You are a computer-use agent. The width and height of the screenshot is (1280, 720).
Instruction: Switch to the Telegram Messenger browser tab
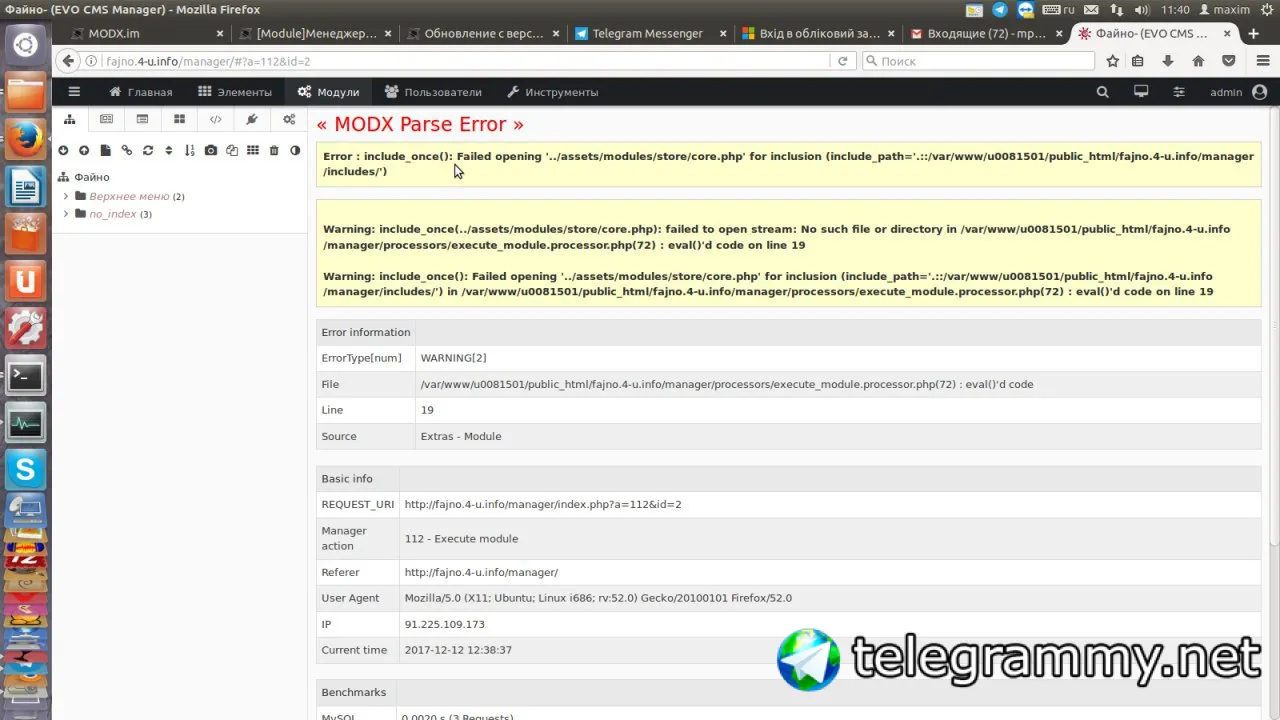click(651, 33)
